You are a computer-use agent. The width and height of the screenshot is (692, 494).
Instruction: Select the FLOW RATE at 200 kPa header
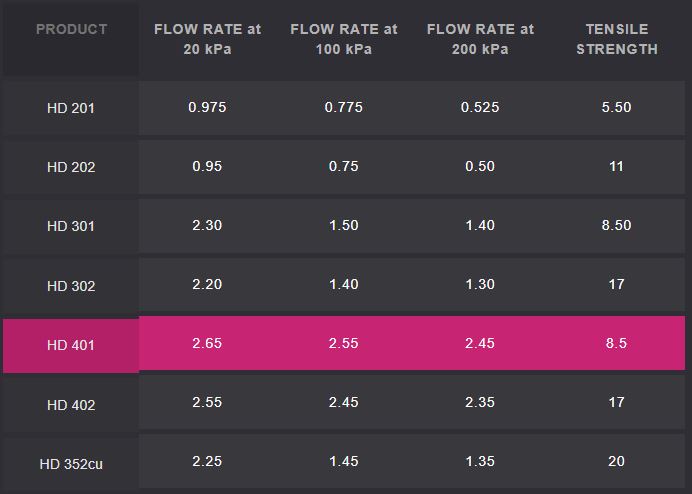pos(480,39)
